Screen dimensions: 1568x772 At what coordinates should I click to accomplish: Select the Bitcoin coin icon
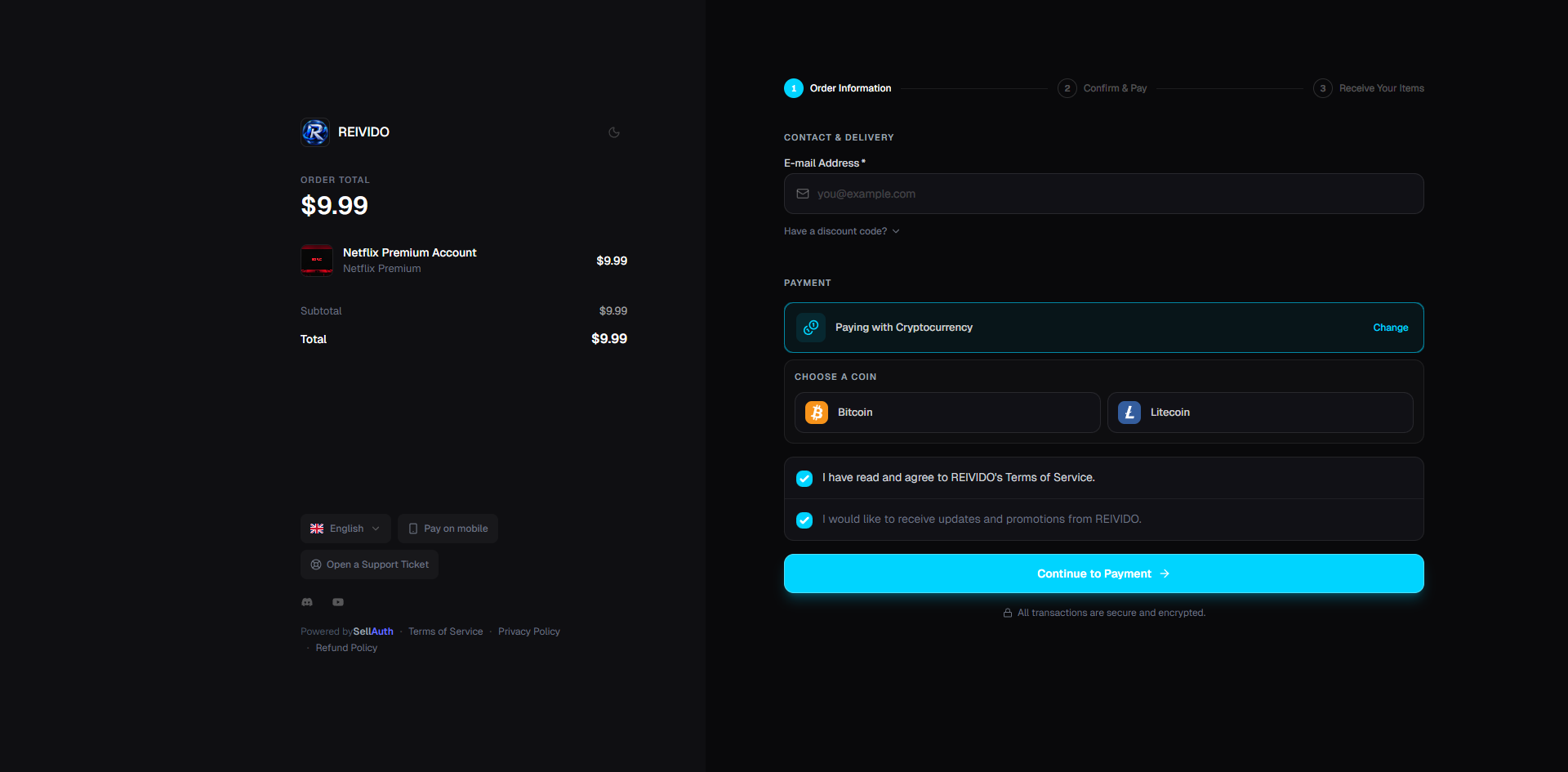pos(817,413)
